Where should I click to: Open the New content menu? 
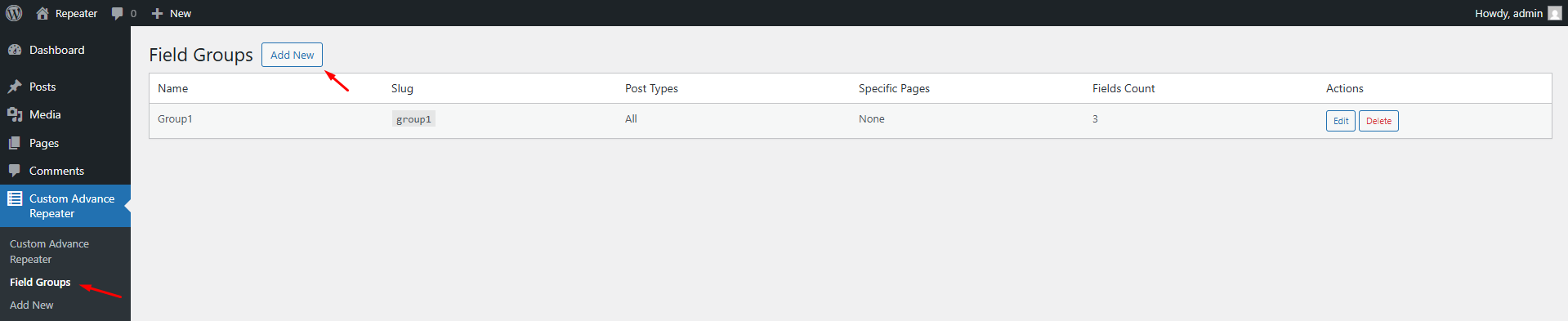point(172,13)
